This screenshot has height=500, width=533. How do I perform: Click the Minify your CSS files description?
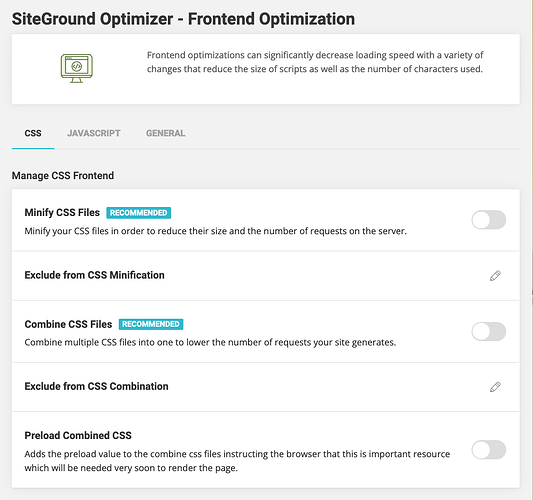[216, 231]
